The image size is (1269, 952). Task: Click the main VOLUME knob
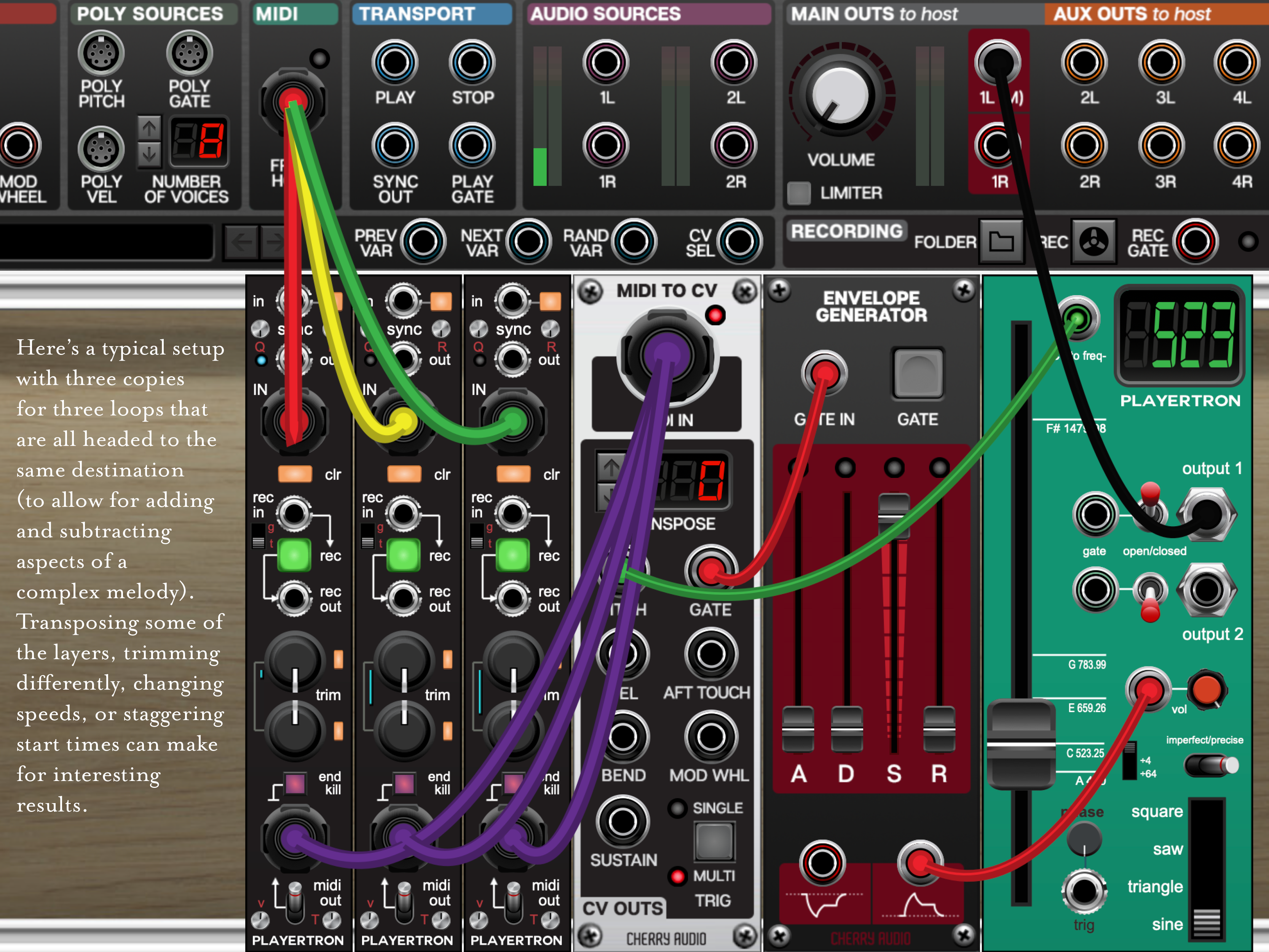(840, 95)
